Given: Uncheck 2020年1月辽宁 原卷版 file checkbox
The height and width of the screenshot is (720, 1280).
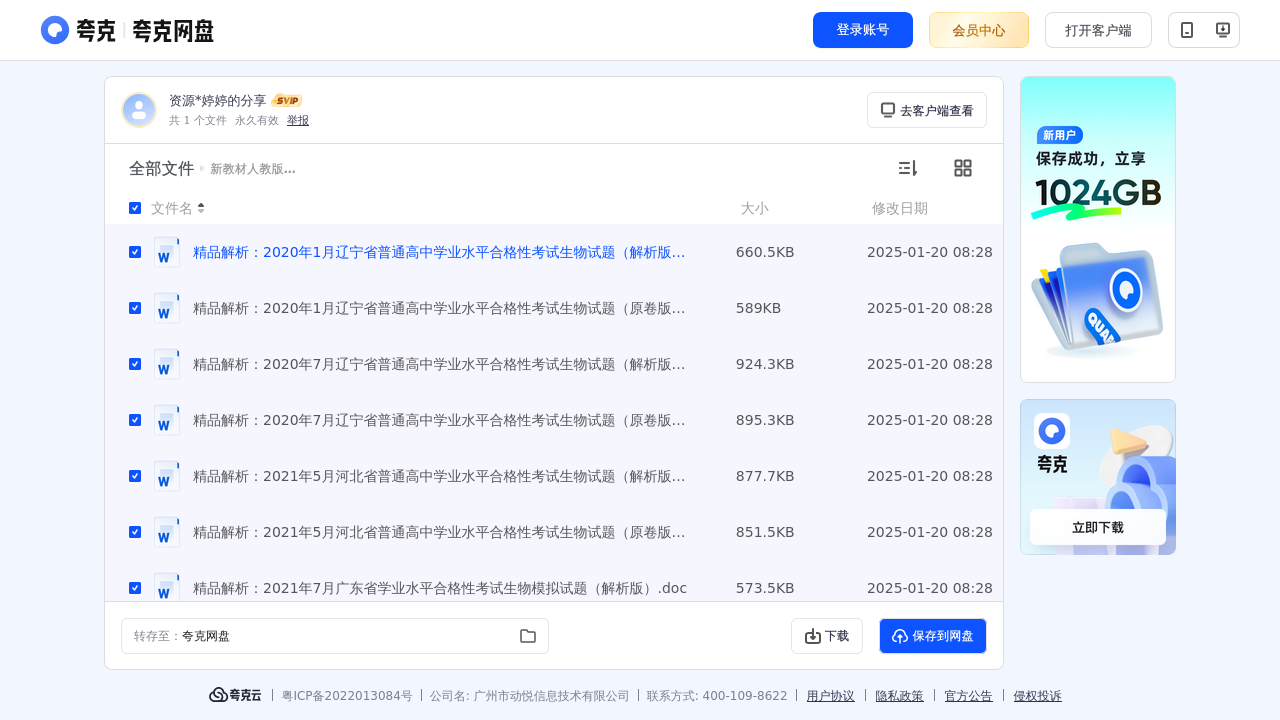Looking at the screenshot, I should click(135, 308).
